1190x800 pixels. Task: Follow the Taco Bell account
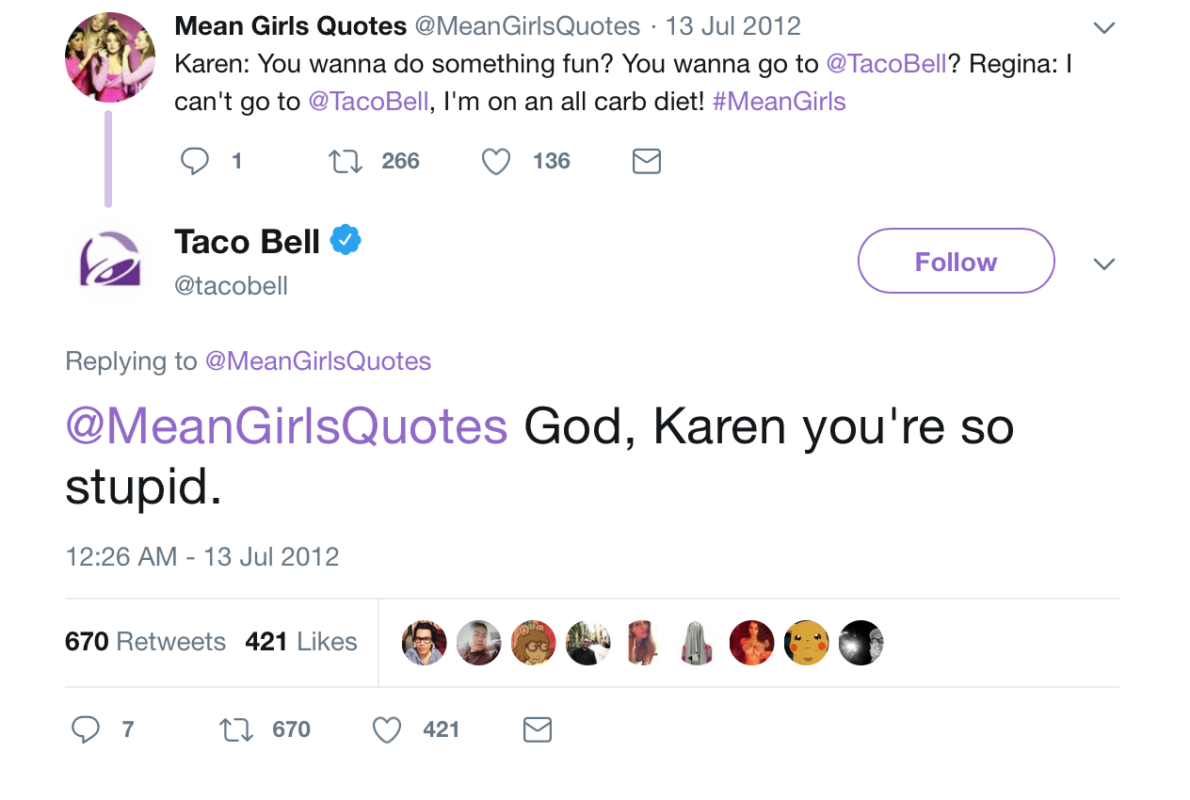(956, 261)
